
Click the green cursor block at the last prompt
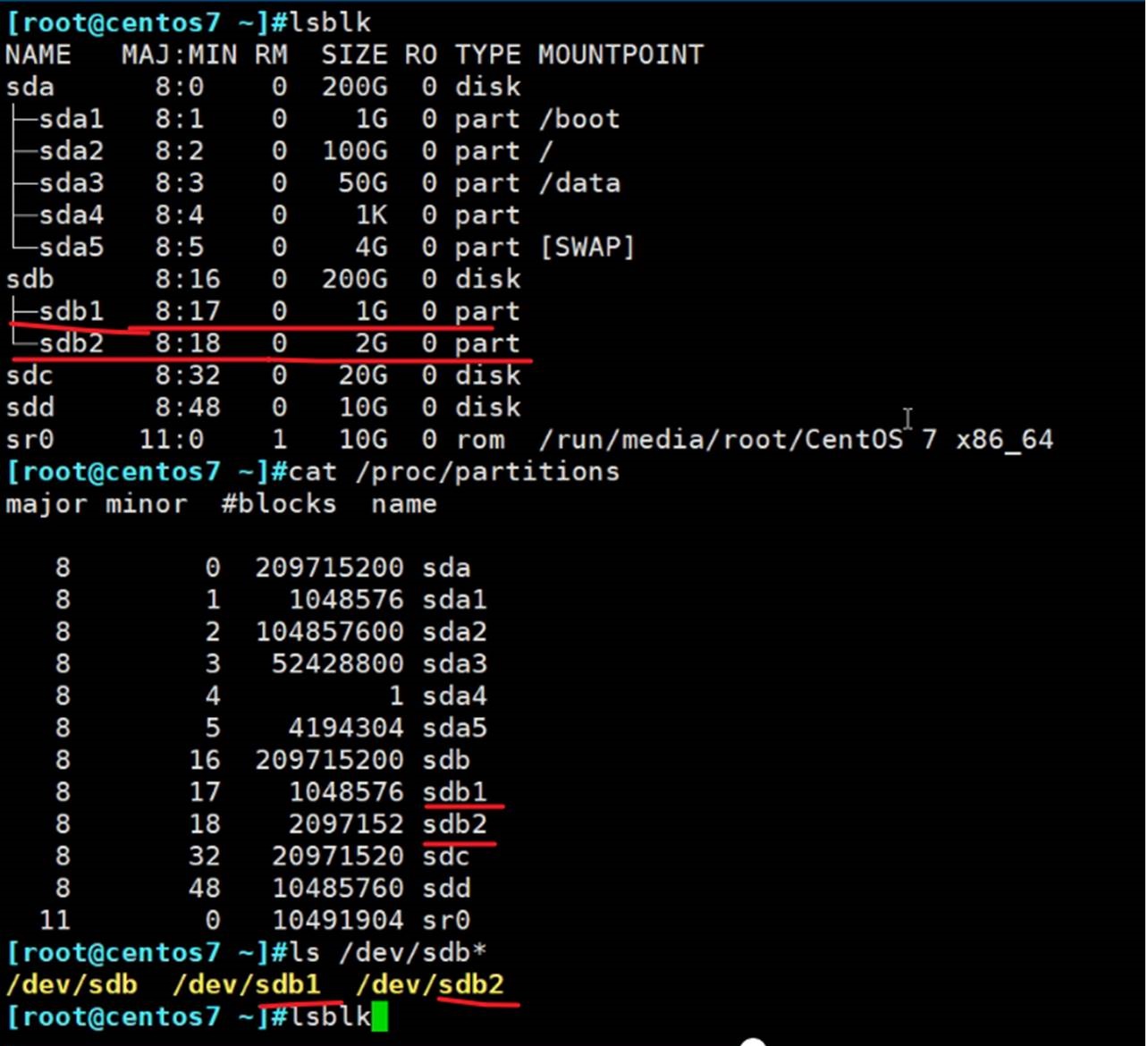tap(380, 1017)
